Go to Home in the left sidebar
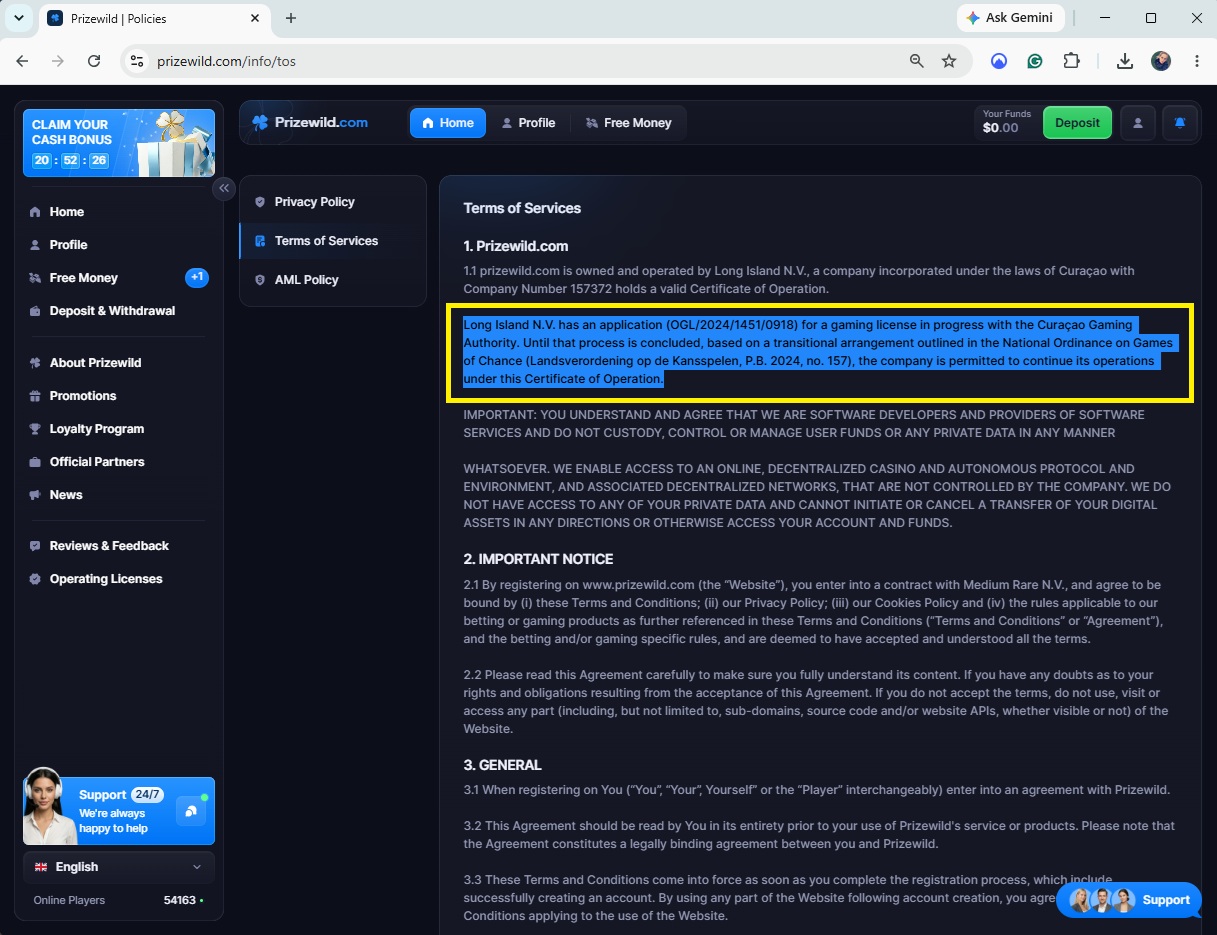The width and height of the screenshot is (1217, 935). coord(119,212)
